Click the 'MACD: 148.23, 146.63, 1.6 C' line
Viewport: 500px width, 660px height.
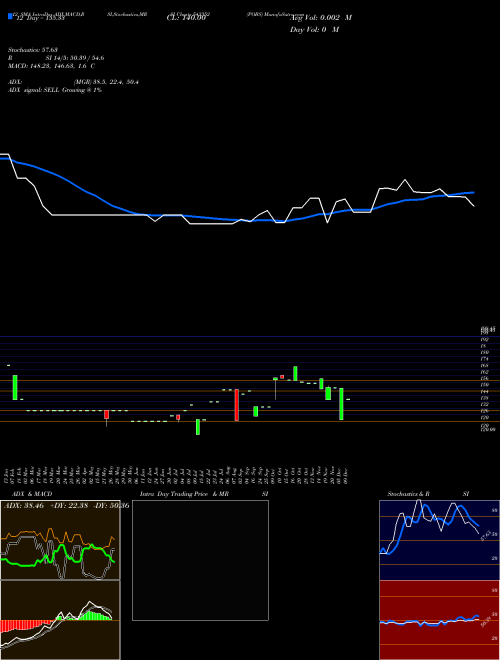[x=51, y=66]
